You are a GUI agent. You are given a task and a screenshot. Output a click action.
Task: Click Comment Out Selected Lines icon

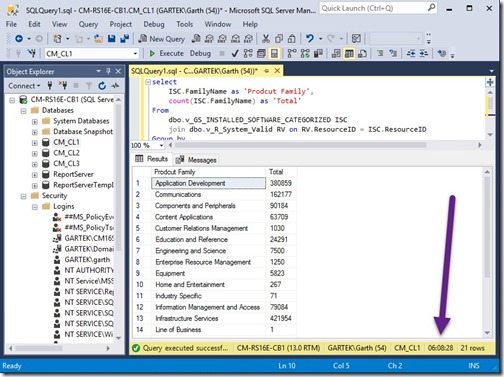coord(380,53)
